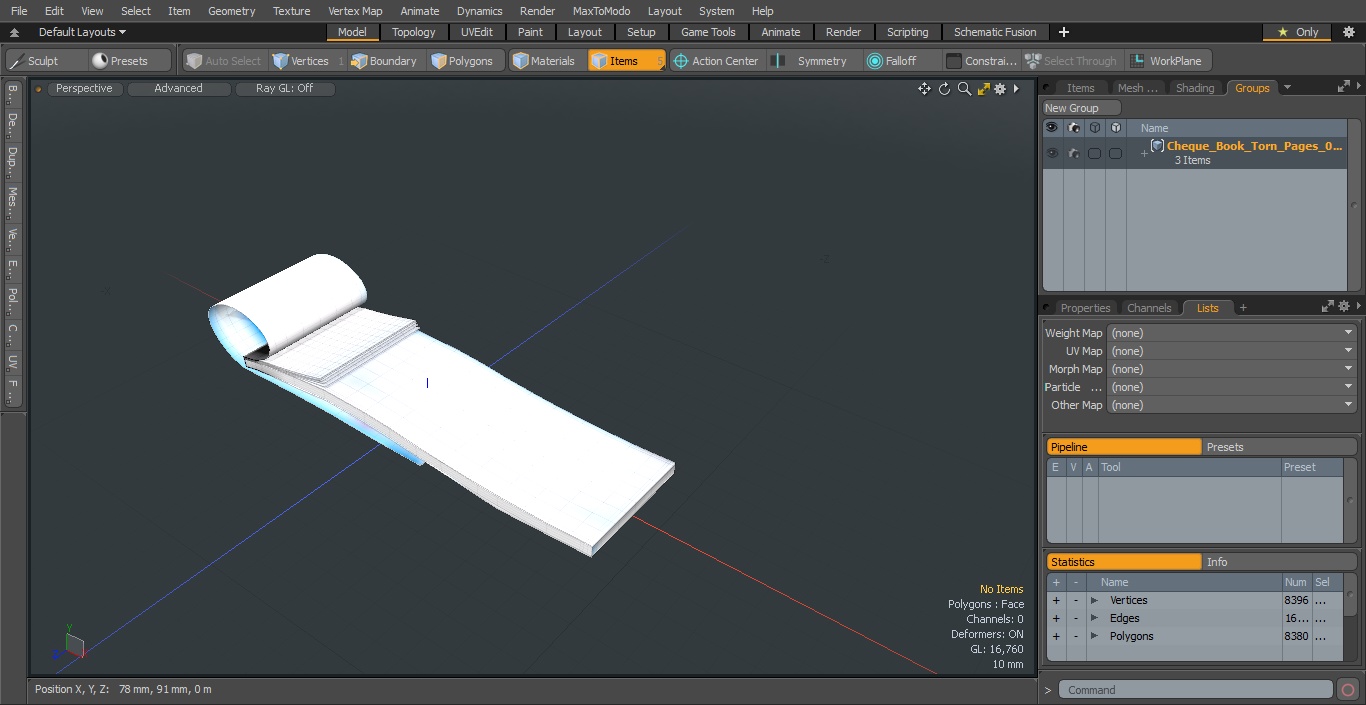1366x705 pixels.
Task: Click into the Command input field
Action: pos(1195,690)
